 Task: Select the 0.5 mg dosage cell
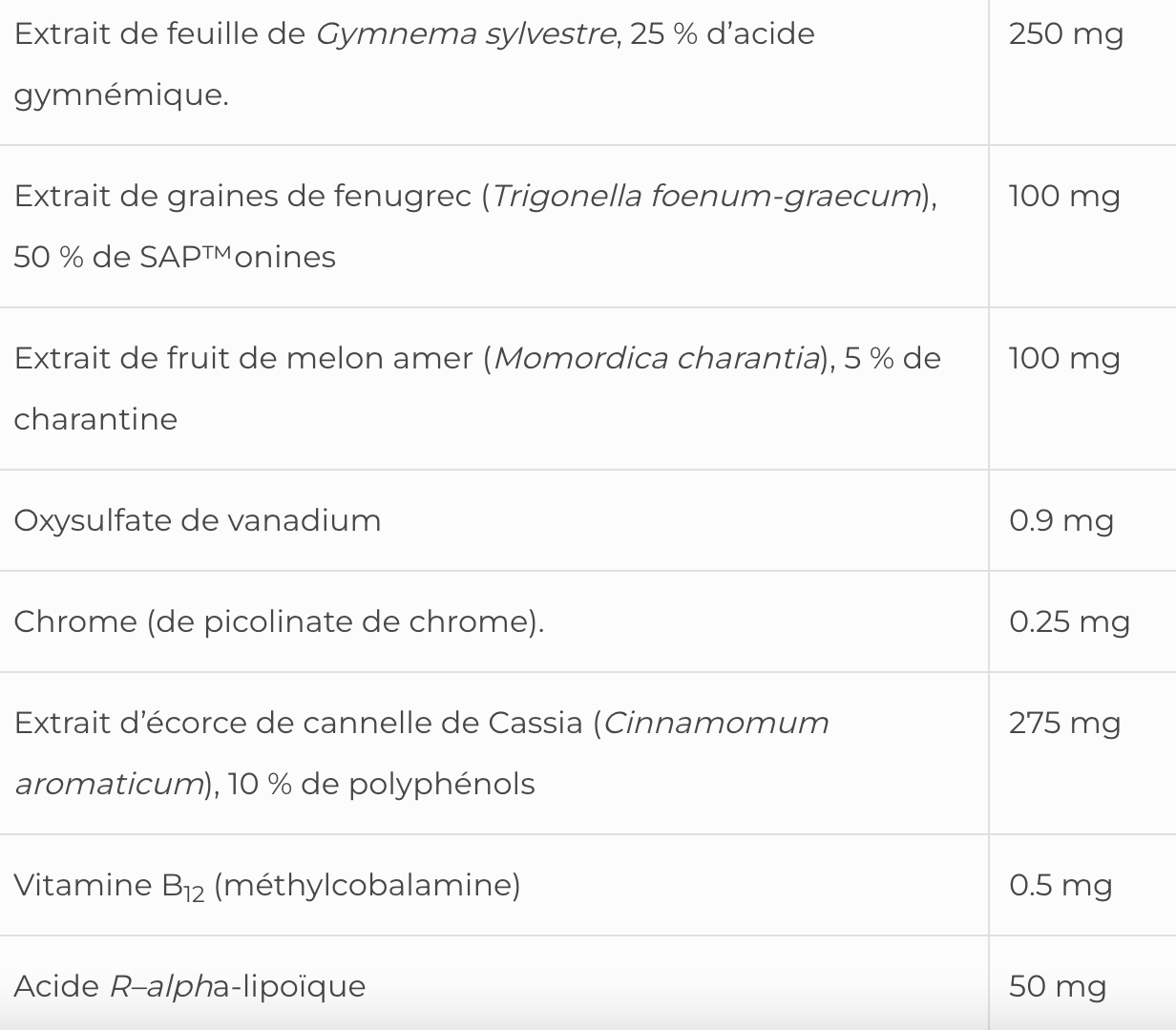pos(1060,886)
